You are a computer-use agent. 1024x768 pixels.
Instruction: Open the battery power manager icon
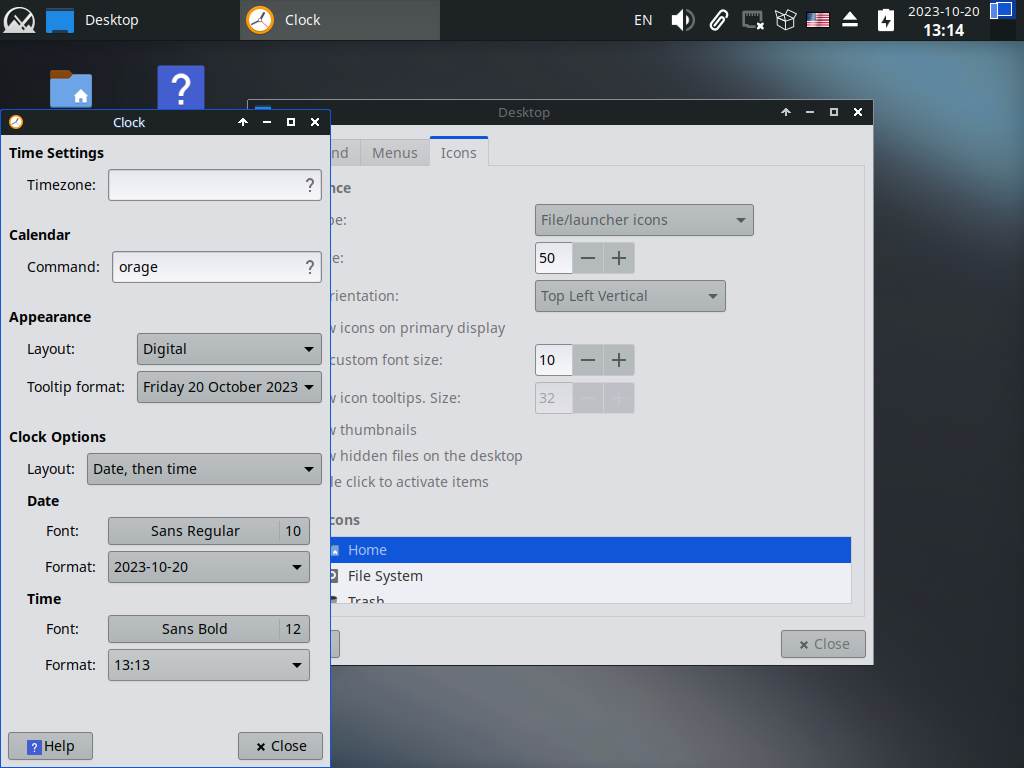[885, 20]
